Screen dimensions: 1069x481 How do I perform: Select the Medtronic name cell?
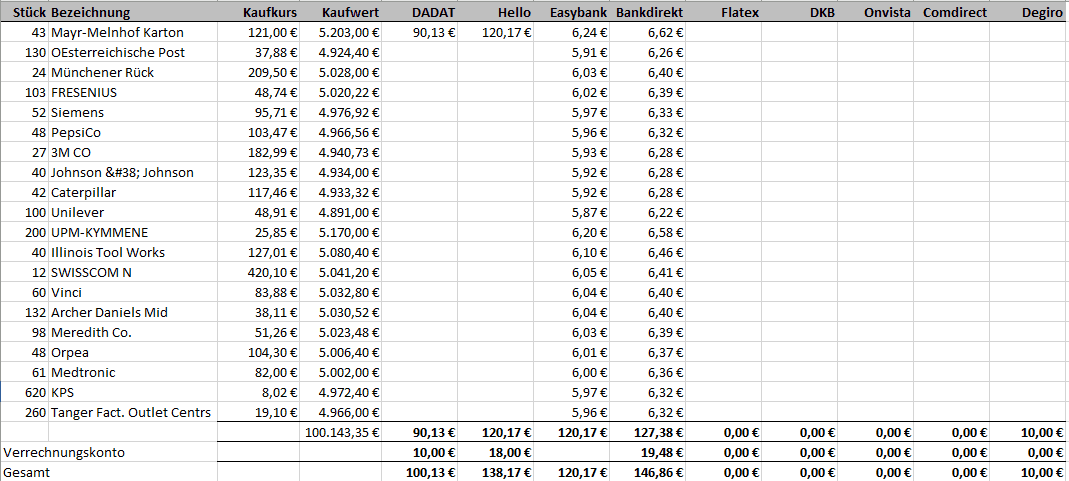tap(133, 372)
